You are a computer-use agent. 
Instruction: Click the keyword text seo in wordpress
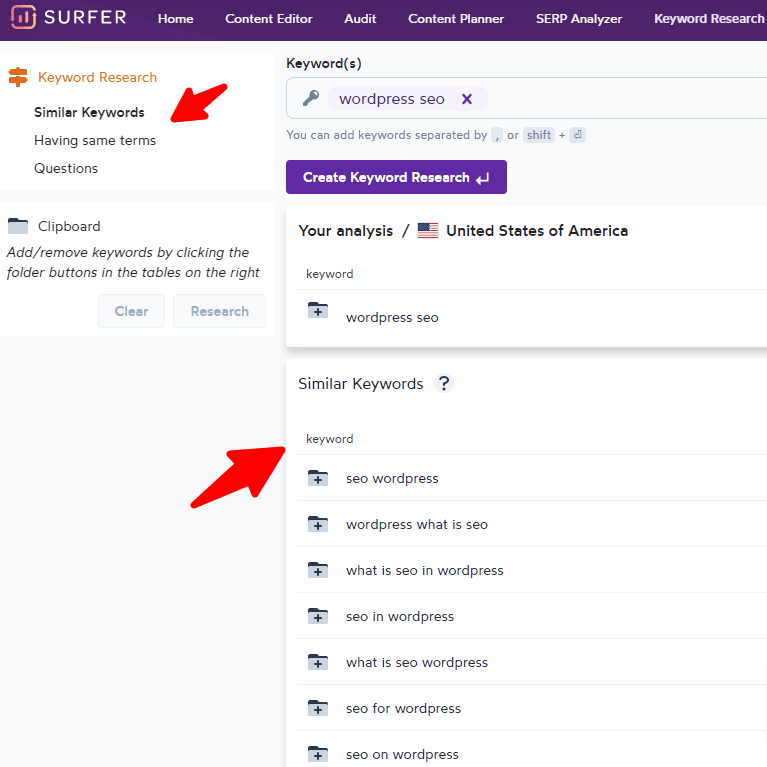[400, 616]
